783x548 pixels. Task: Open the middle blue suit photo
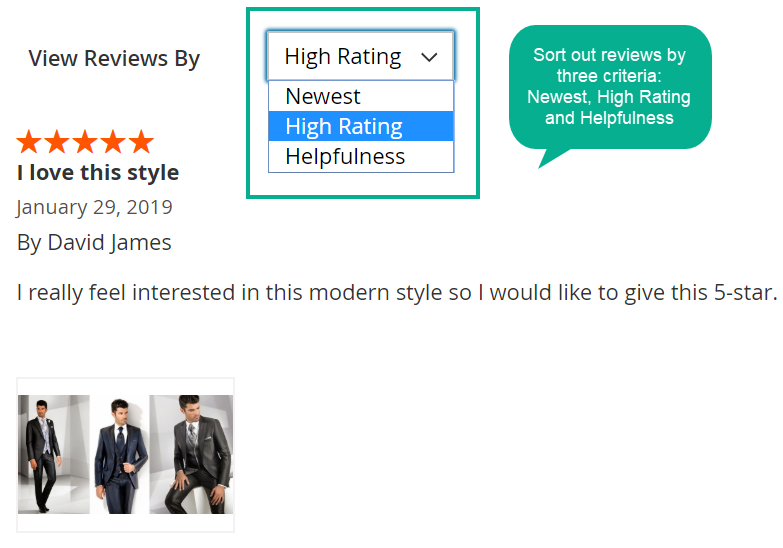120,454
